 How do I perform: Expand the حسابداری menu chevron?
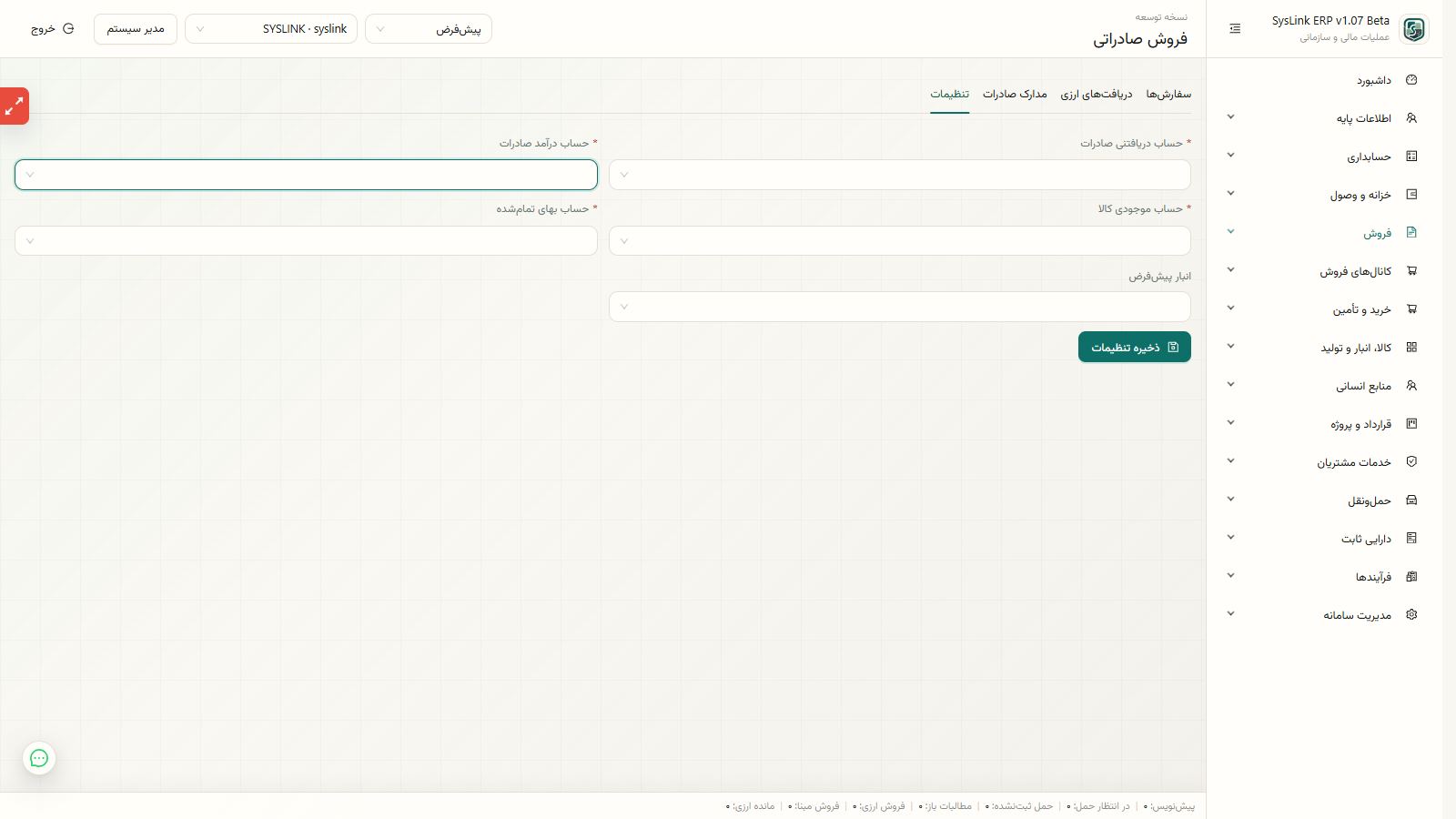(1230, 156)
